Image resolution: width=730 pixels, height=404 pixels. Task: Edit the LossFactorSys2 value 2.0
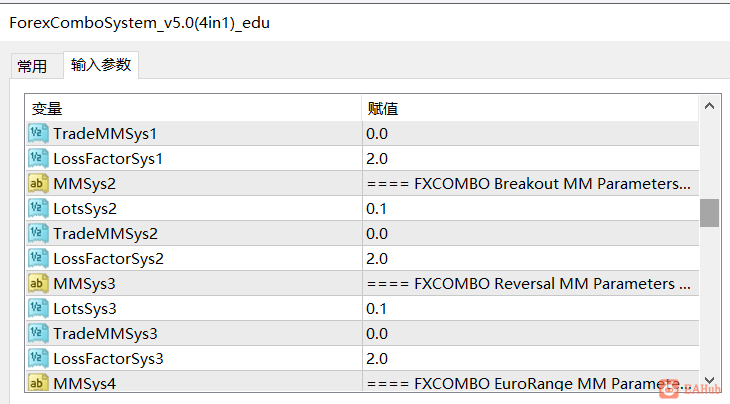[530, 258]
